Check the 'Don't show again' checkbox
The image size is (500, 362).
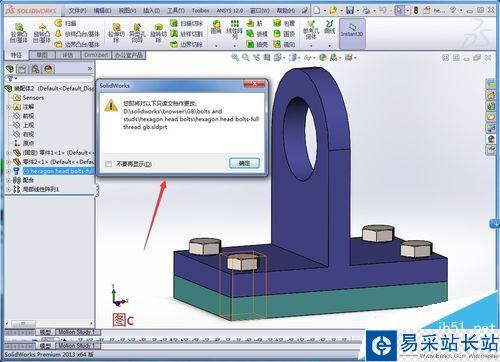point(108,164)
